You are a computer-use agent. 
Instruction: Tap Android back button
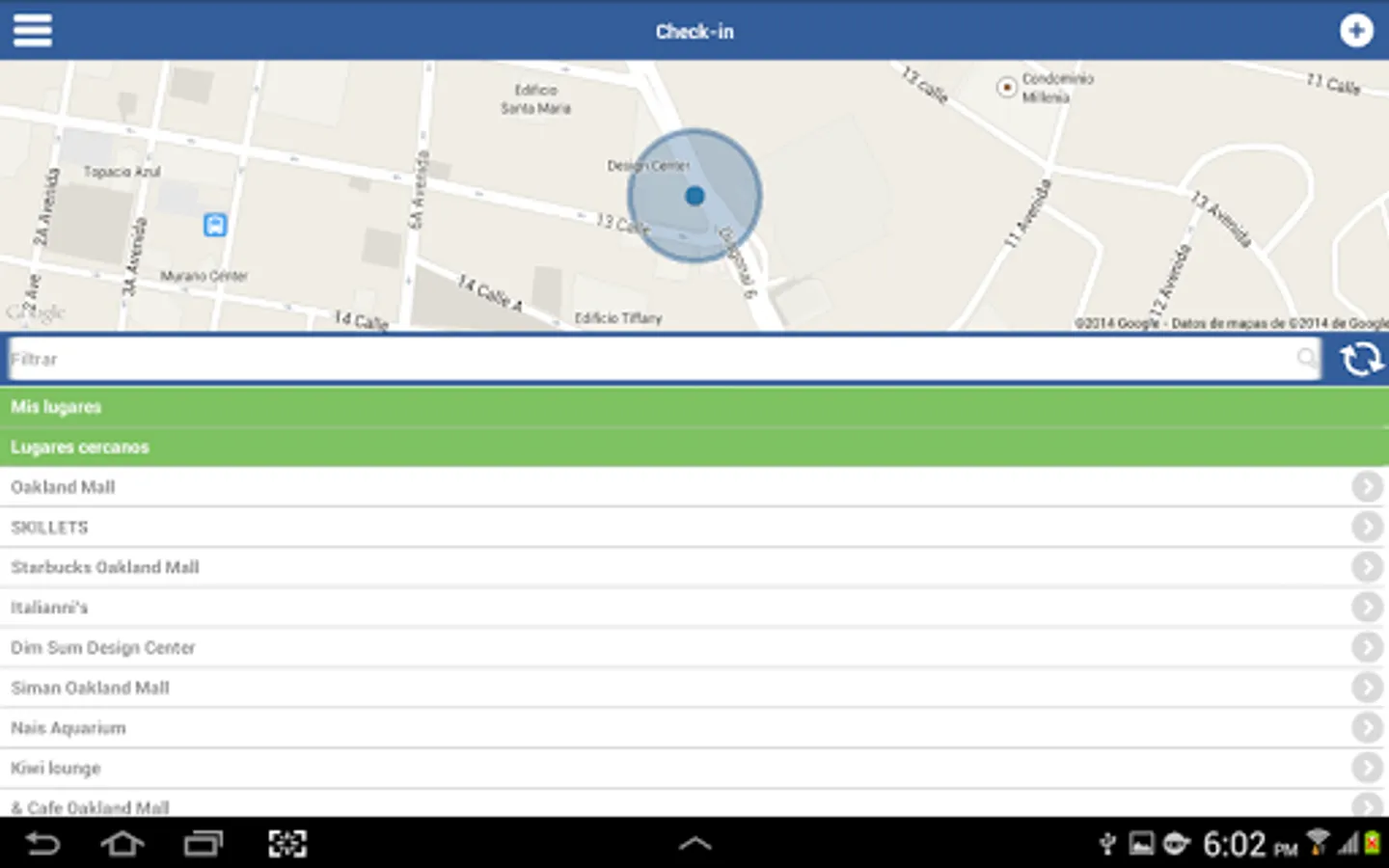tap(41, 844)
